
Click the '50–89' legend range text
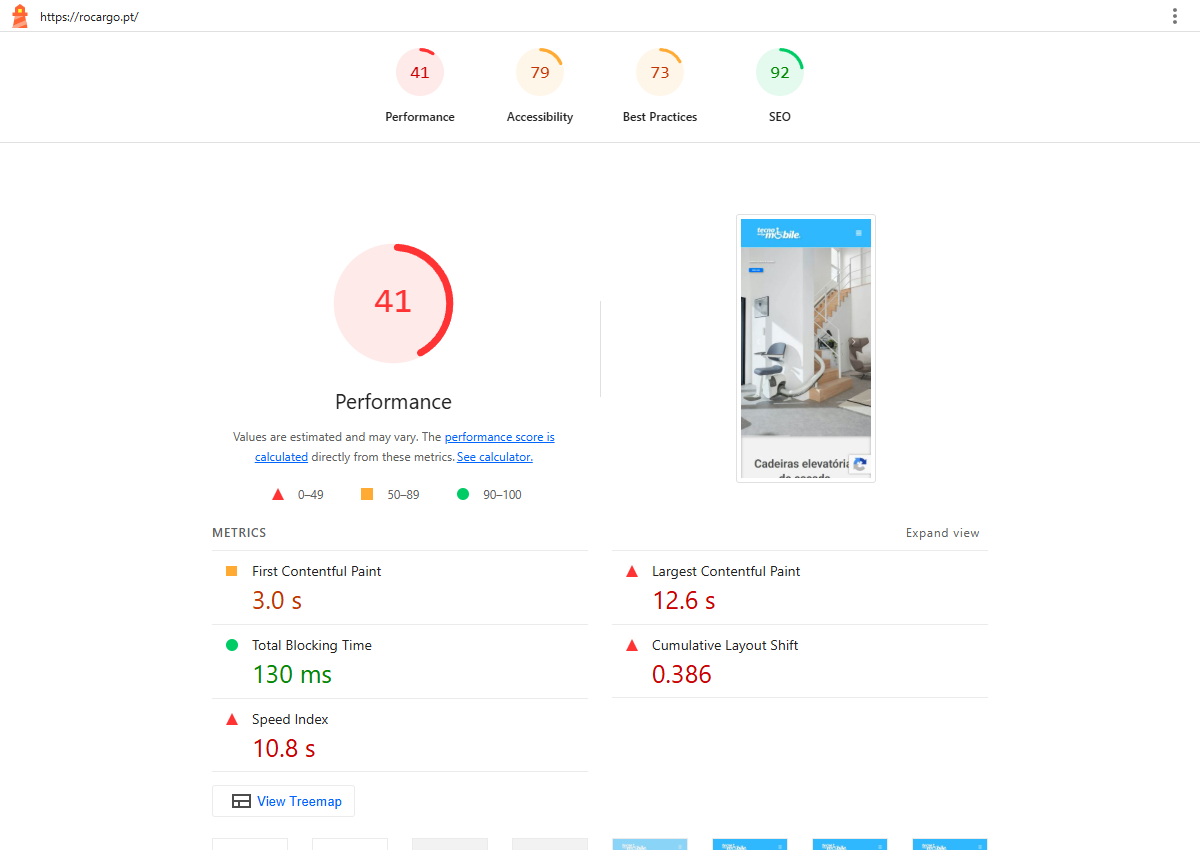click(x=404, y=495)
